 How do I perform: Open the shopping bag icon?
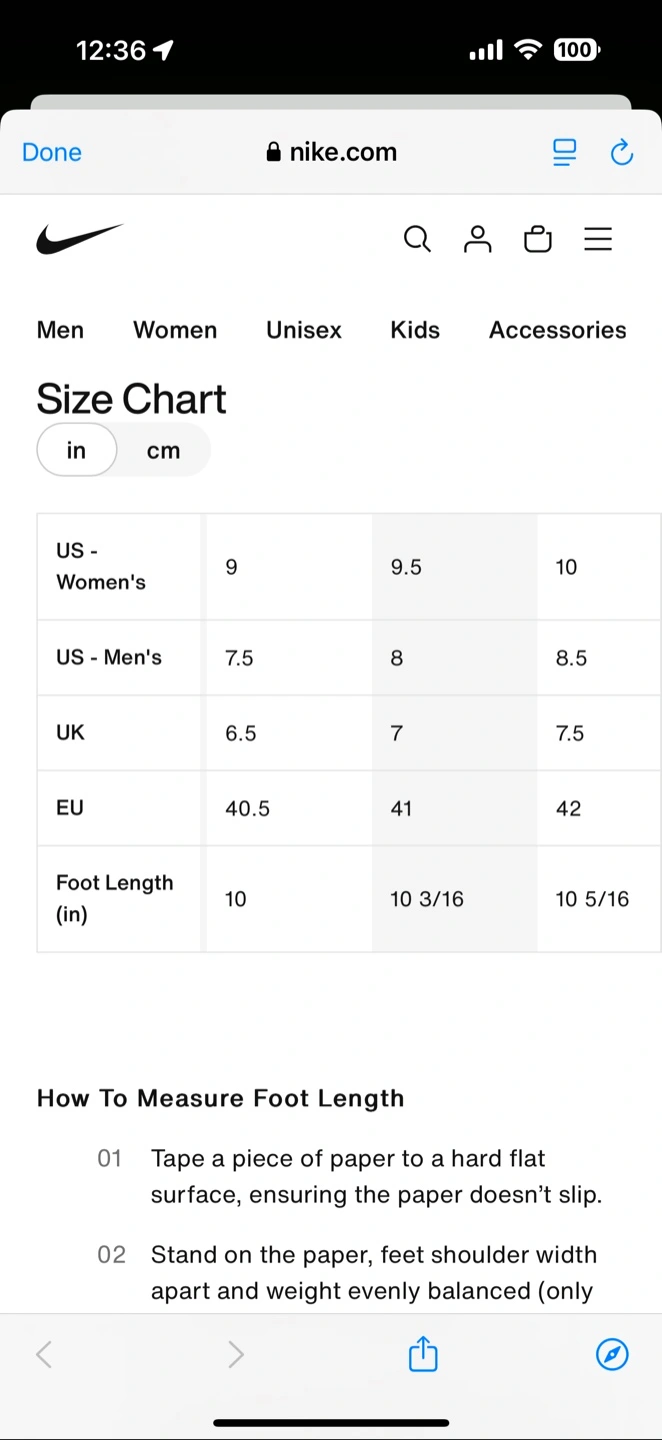(538, 239)
